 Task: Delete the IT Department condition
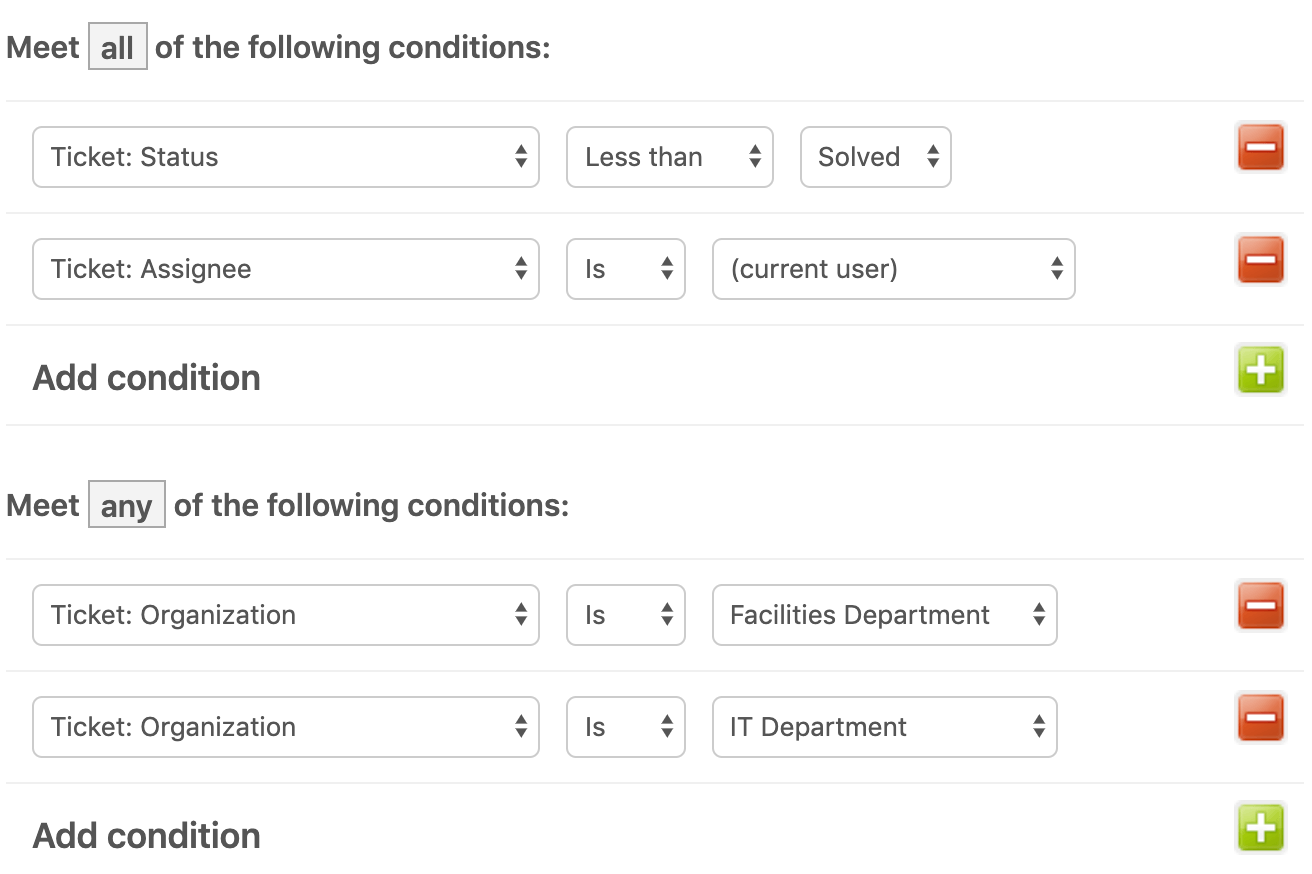coord(1260,717)
